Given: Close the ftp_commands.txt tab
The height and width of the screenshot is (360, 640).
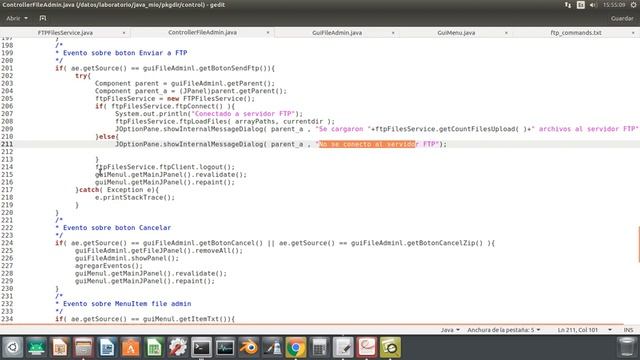Looking at the screenshot, I should 633,33.
